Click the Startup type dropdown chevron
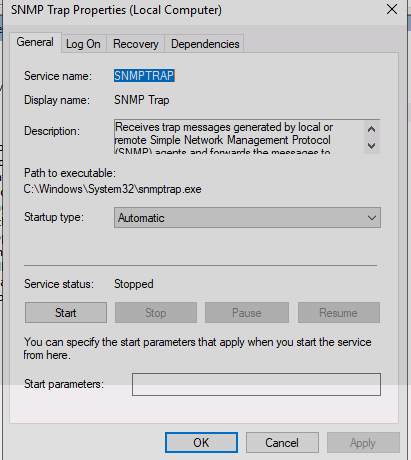The width and height of the screenshot is (411, 460). pos(372,218)
